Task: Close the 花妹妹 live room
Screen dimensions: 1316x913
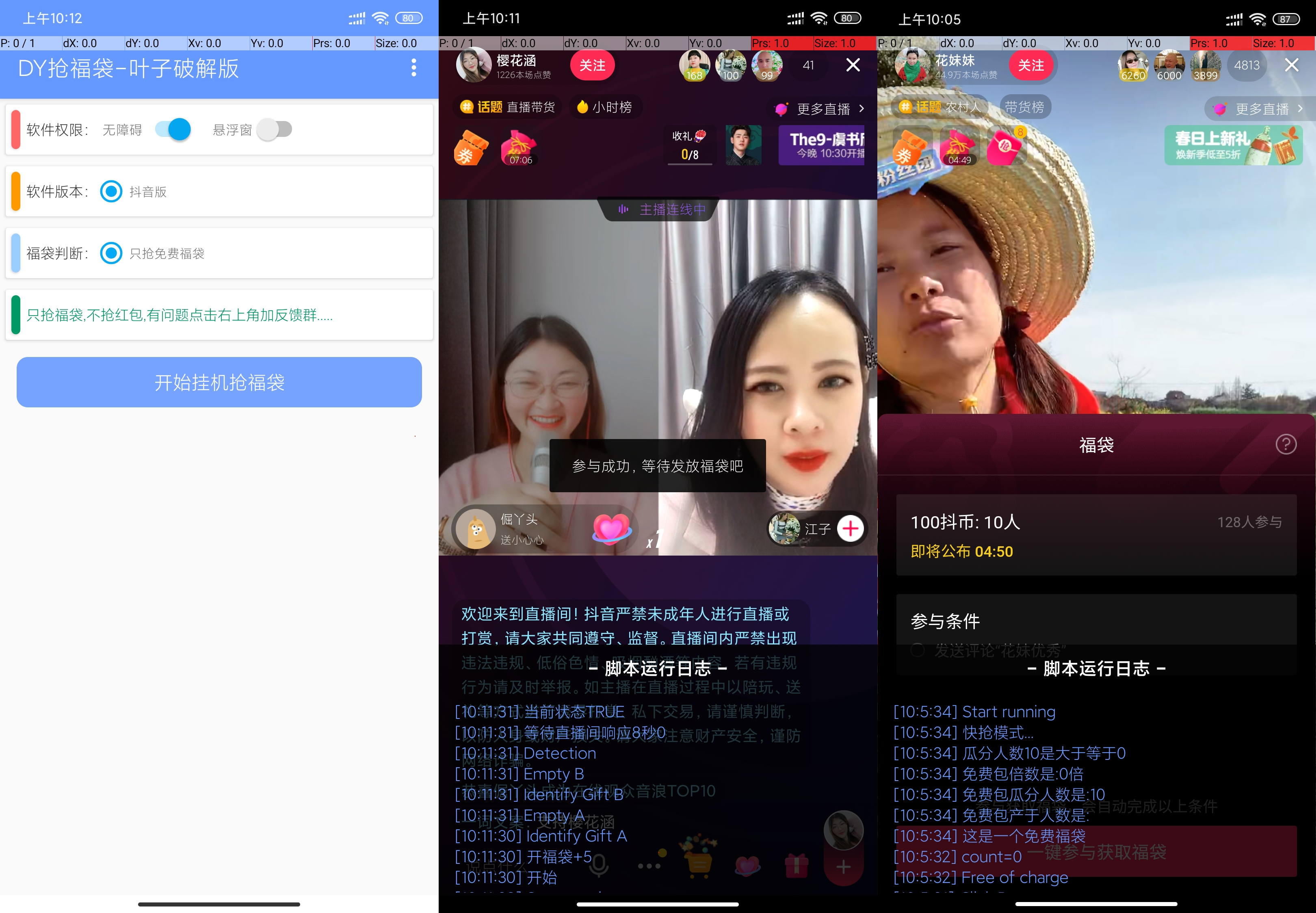Action: click(x=1291, y=65)
